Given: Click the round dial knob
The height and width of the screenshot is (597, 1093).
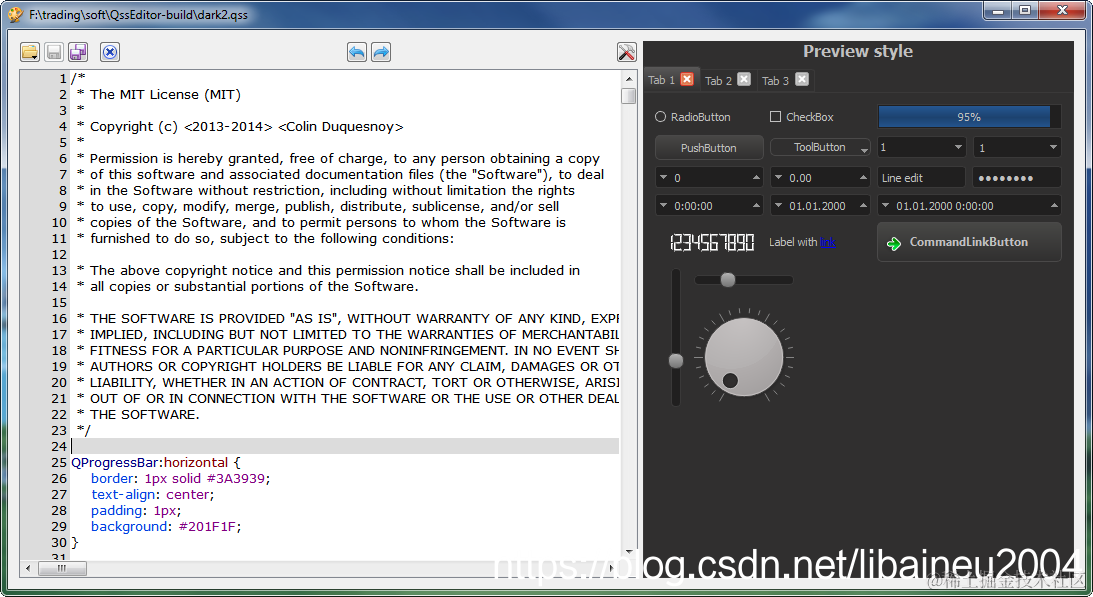Looking at the screenshot, I should 744,356.
